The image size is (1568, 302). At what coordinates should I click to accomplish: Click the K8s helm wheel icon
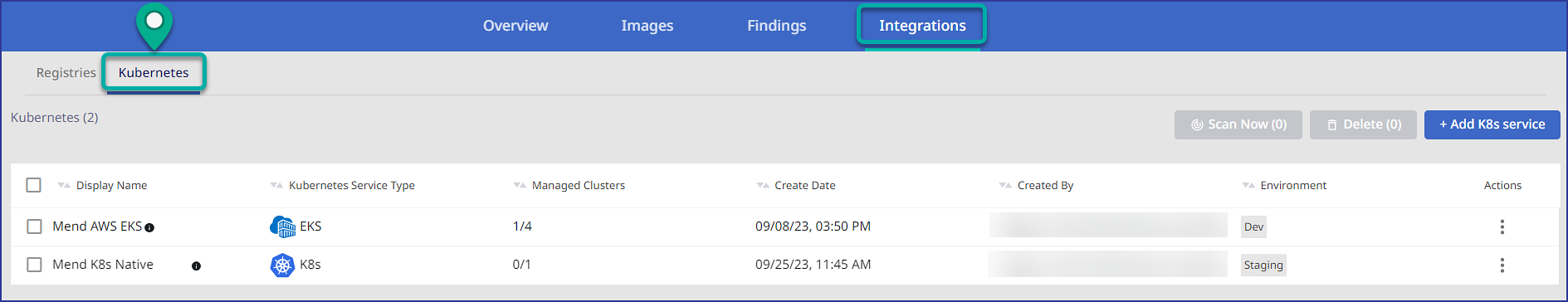coord(282,265)
